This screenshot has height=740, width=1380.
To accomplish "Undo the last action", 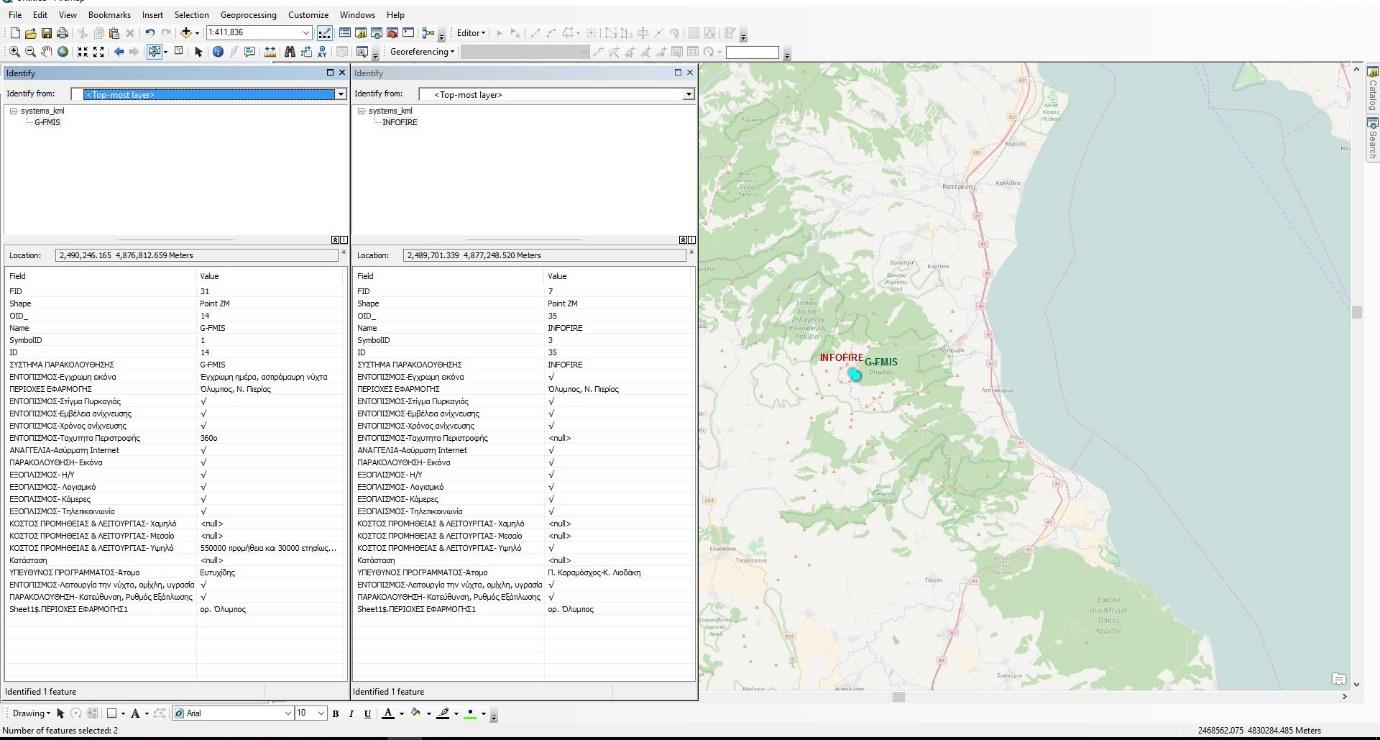I will [x=150, y=33].
